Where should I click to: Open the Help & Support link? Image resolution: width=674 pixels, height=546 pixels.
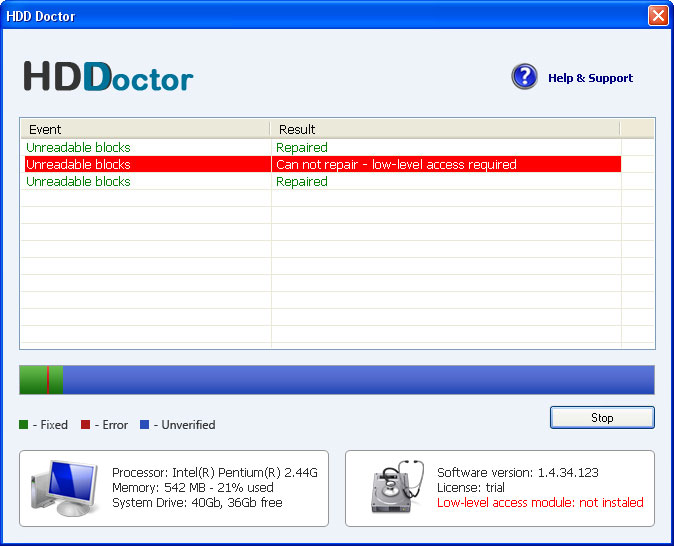pyautogui.click(x=590, y=78)
